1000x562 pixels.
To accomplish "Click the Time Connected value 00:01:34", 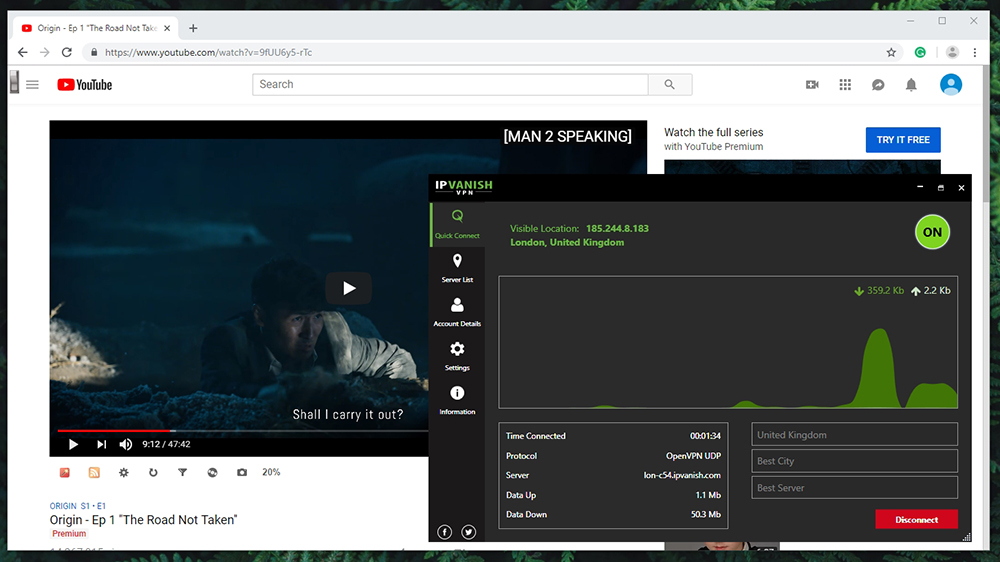I will pyautogui.click(x=705, y=436).
